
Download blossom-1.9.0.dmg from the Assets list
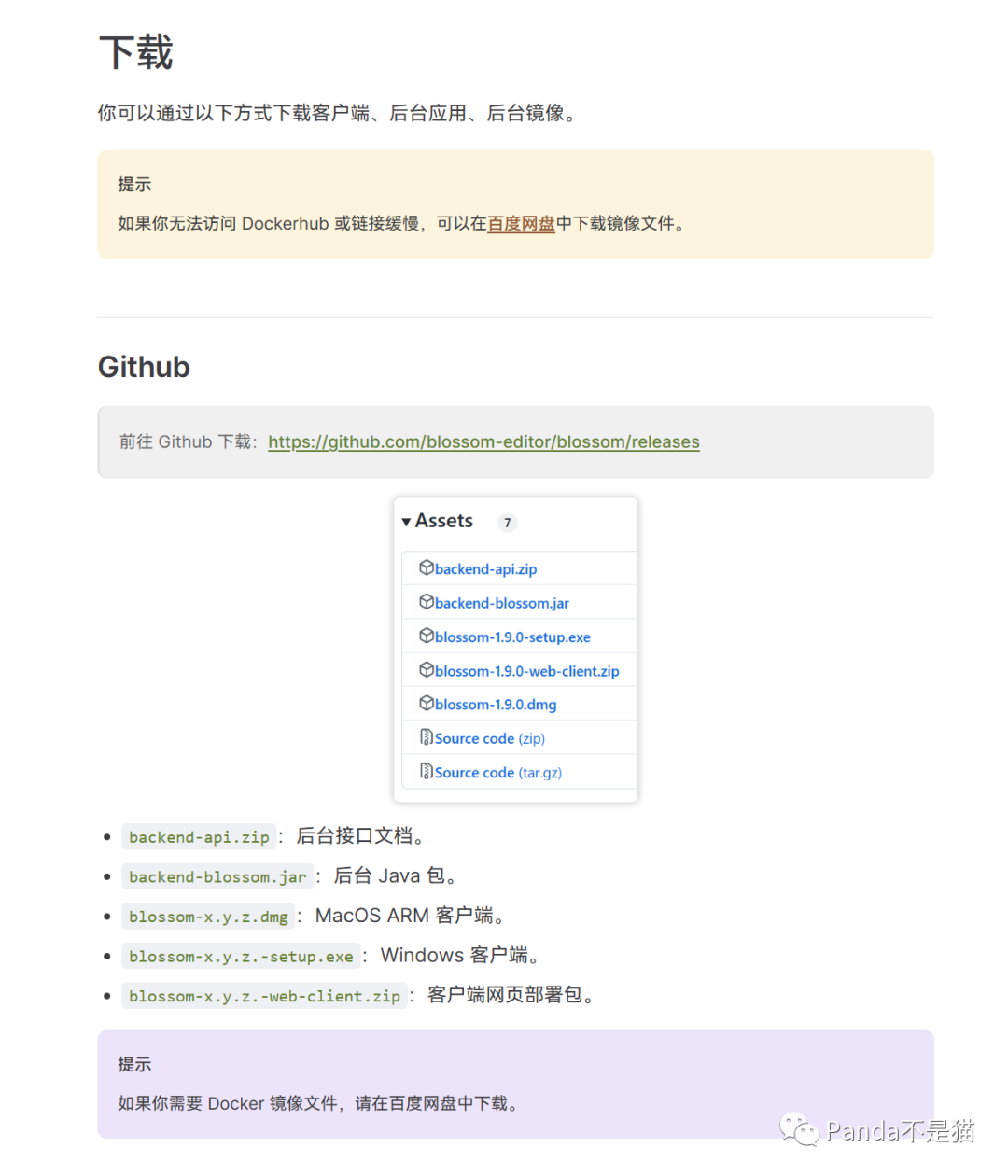pyautogui.click(x=496, y=704)
